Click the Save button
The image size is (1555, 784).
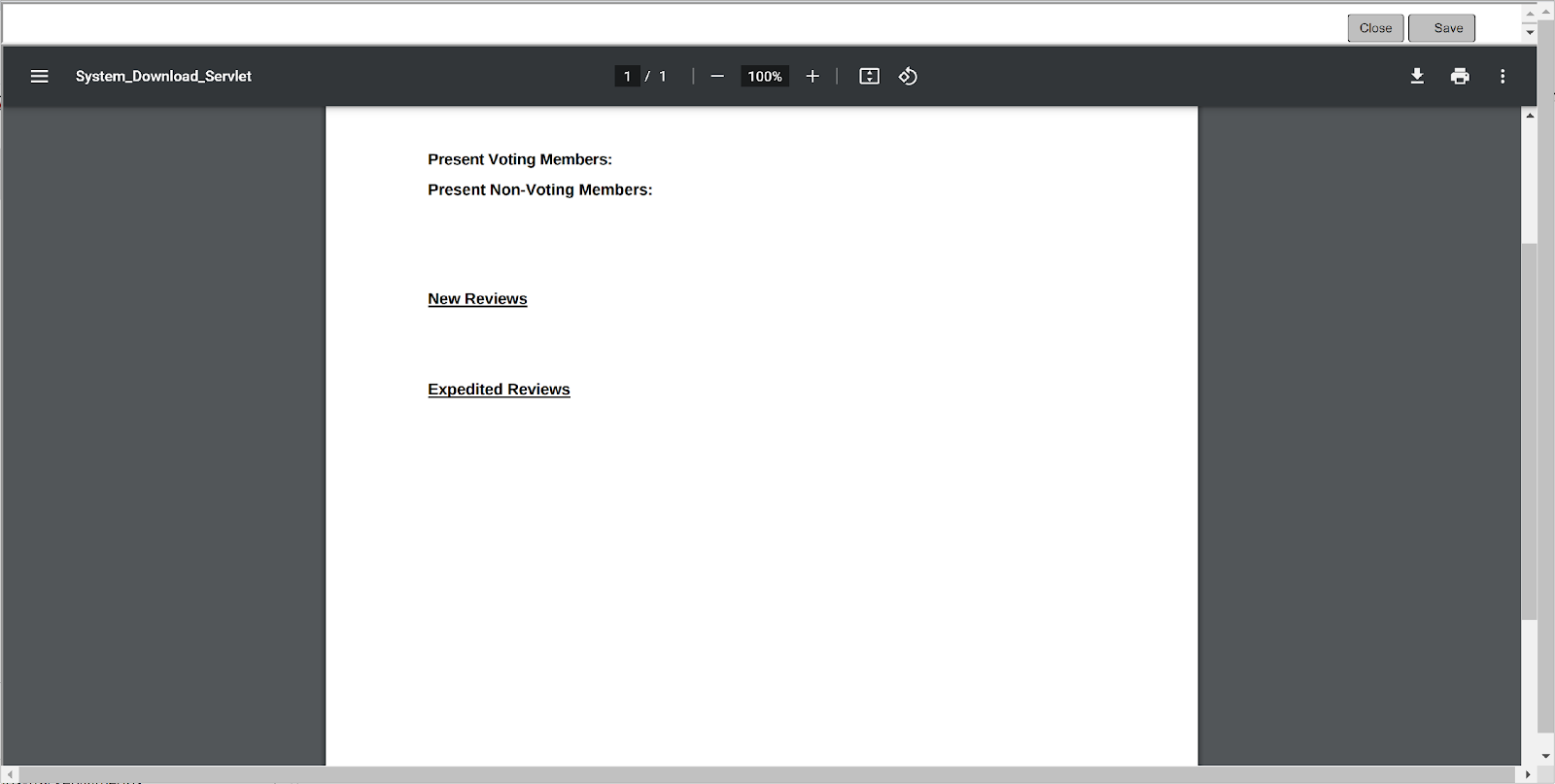click(1442, 28)
